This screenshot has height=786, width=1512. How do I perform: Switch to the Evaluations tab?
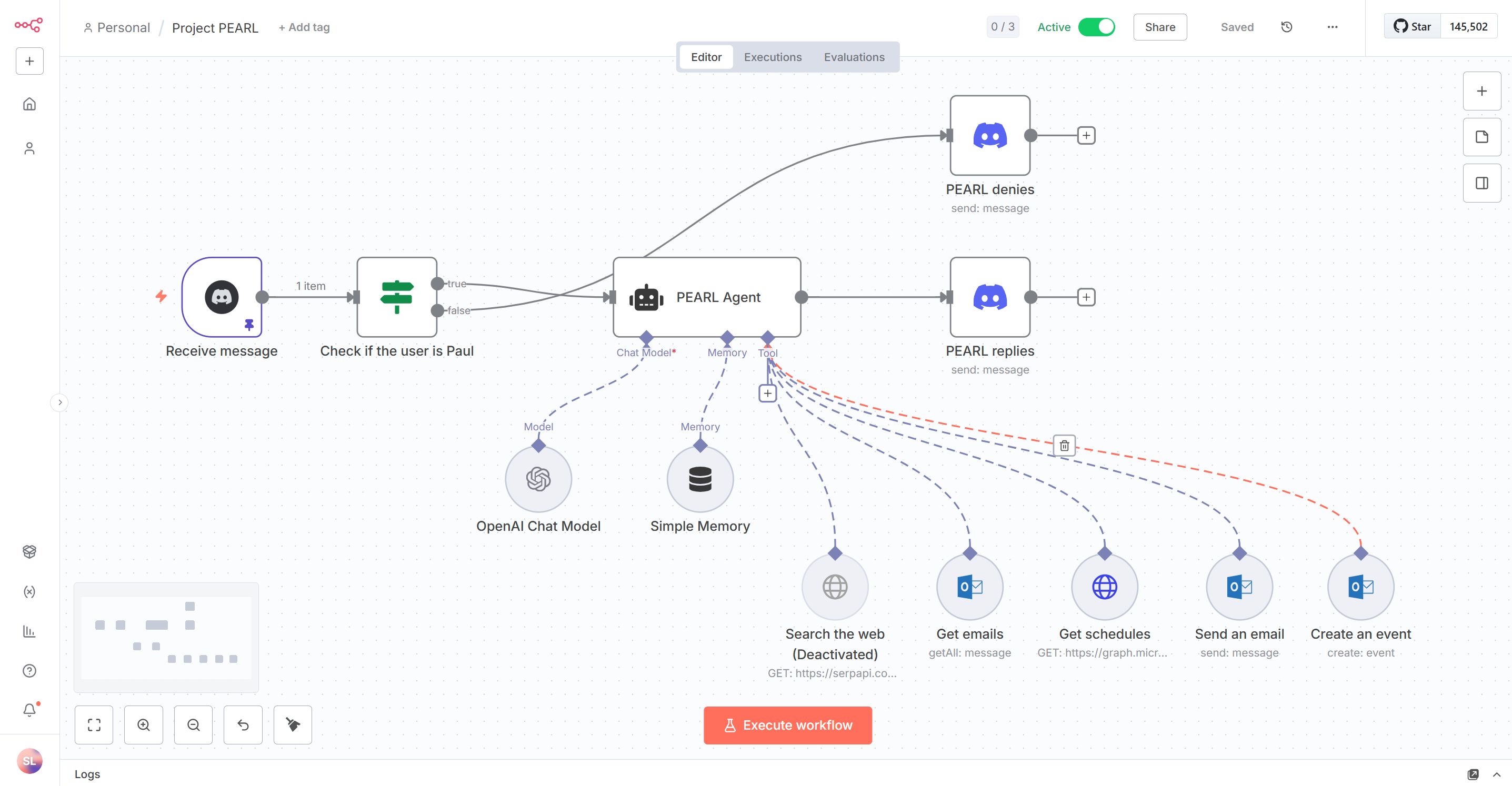854,57
